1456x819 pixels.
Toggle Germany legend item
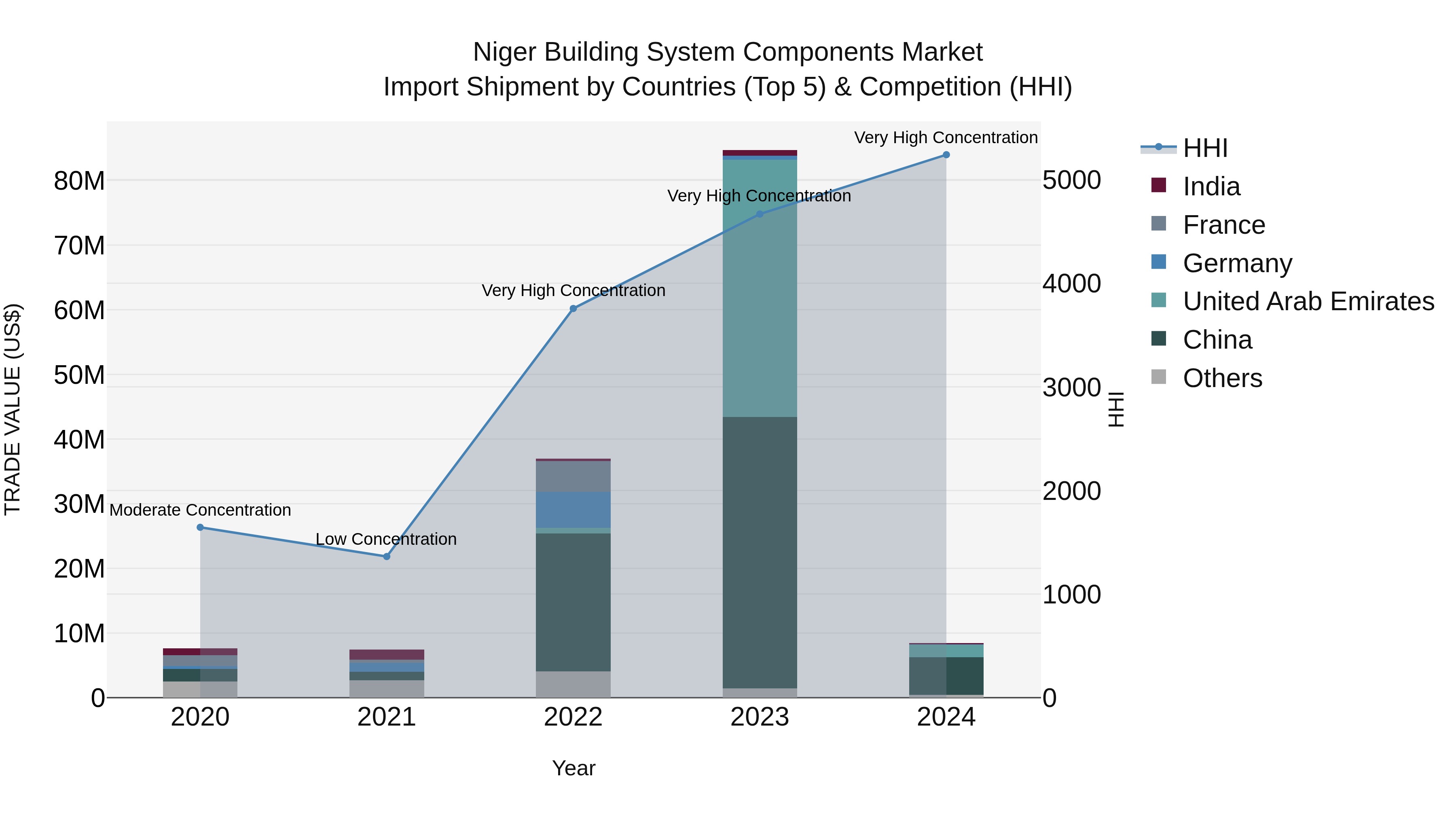tap(1221, 263)
